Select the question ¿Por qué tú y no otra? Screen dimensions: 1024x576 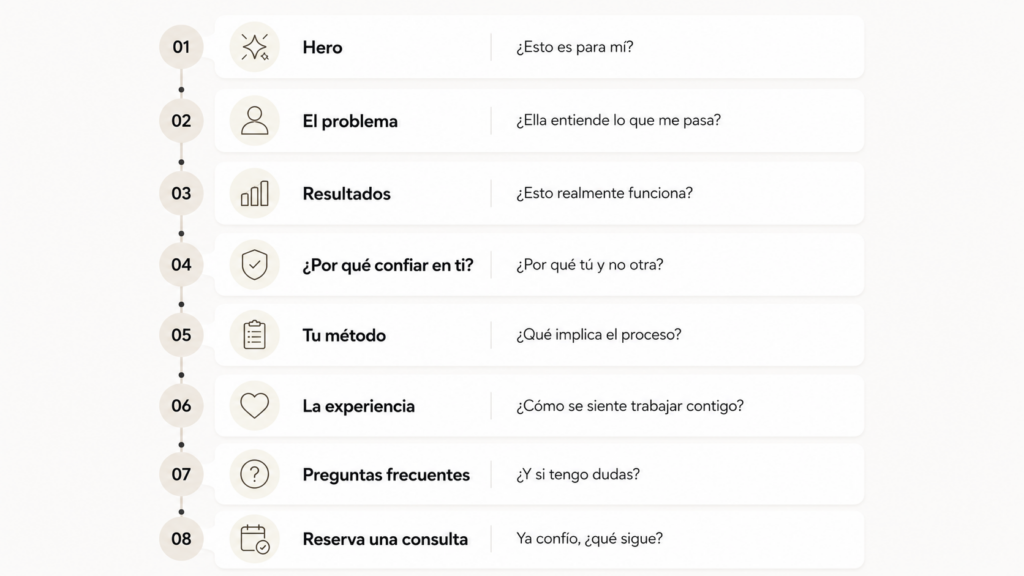(x=590, y=264)
